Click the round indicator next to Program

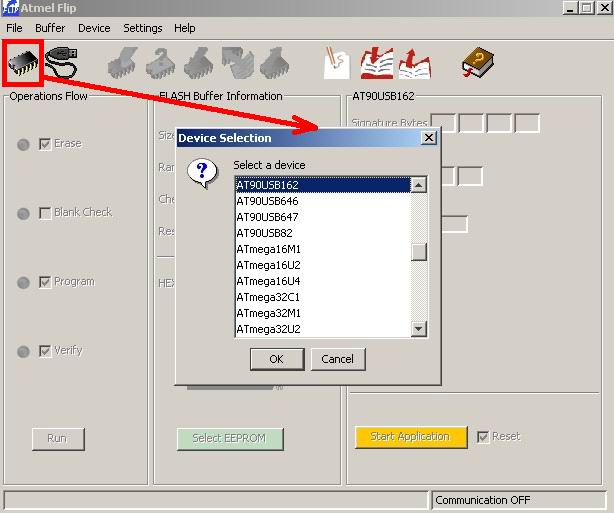click(23, 282)
